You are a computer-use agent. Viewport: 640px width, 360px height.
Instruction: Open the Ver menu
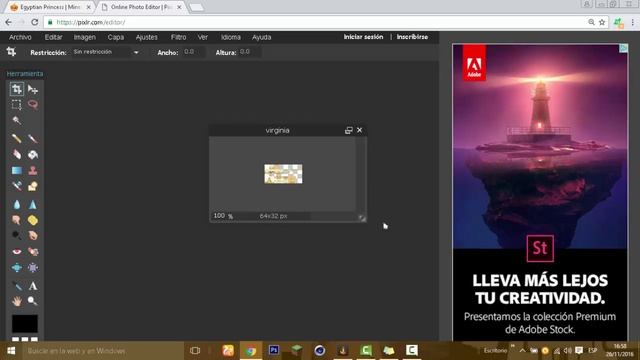pyautogui.click(x=202, y=37)
